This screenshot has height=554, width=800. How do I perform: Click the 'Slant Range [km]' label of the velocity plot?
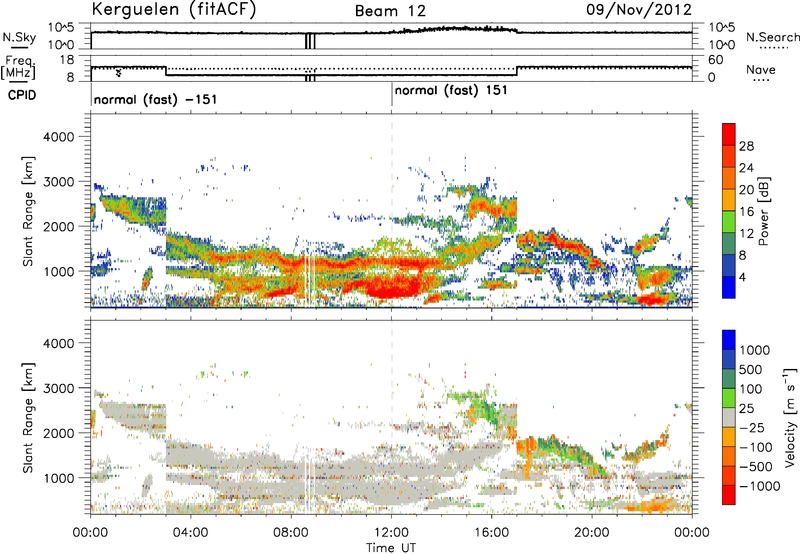pos(29,418)
